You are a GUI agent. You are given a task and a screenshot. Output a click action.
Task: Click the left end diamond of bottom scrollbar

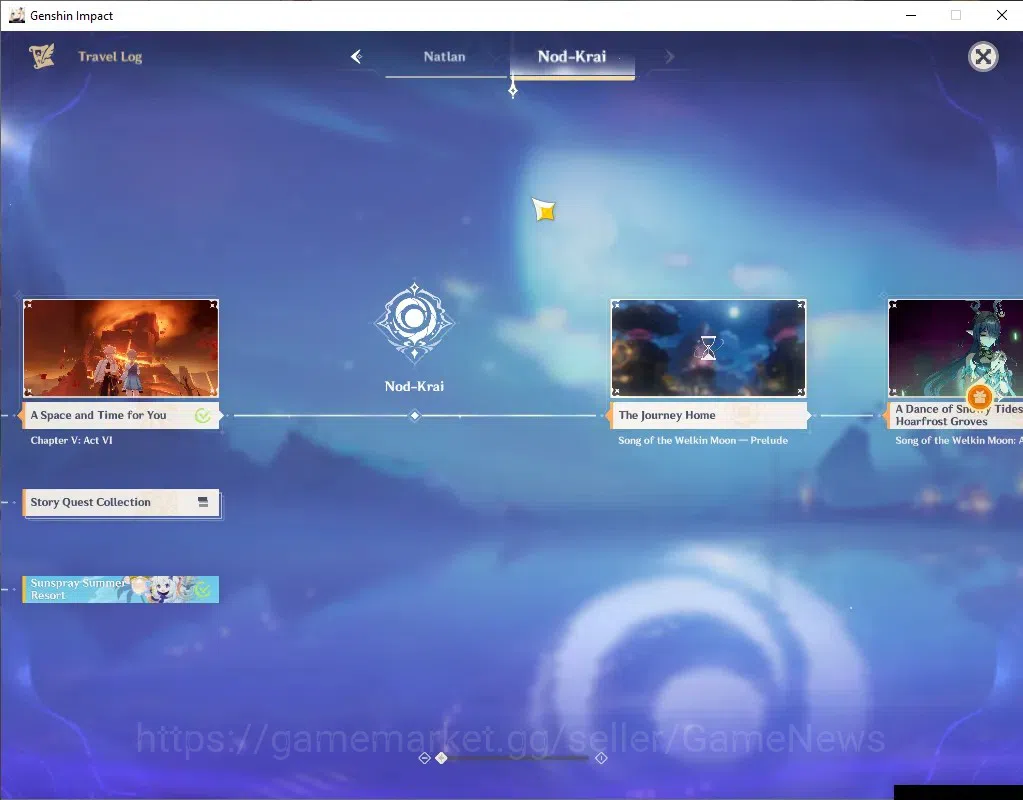424,758
